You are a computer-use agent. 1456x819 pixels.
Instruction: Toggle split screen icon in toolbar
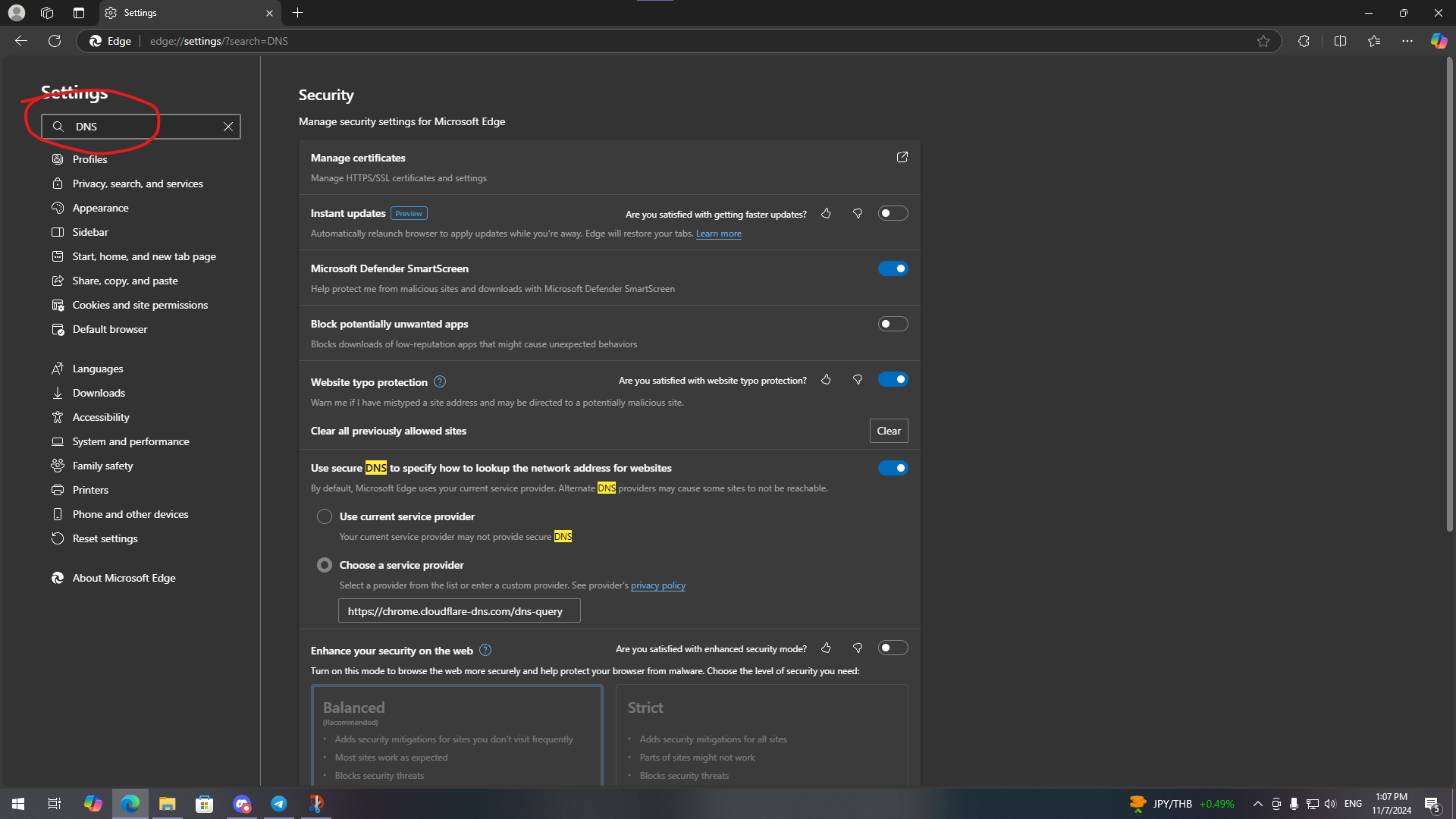coord(1340,41)
